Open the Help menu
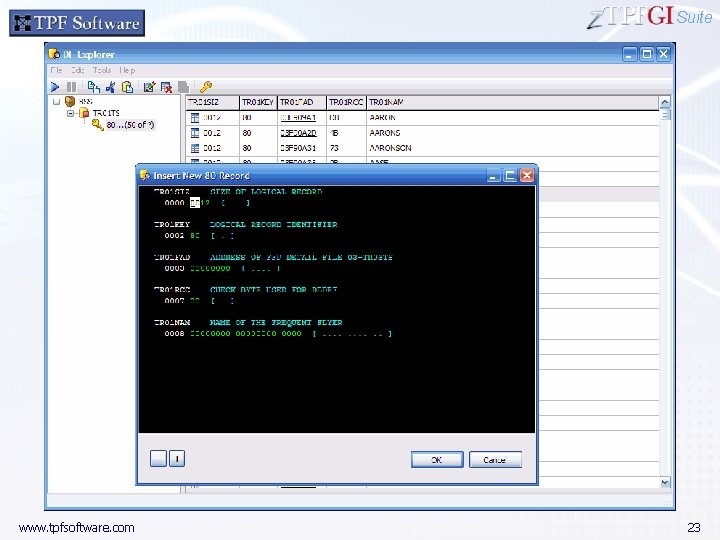 [127, 70]
